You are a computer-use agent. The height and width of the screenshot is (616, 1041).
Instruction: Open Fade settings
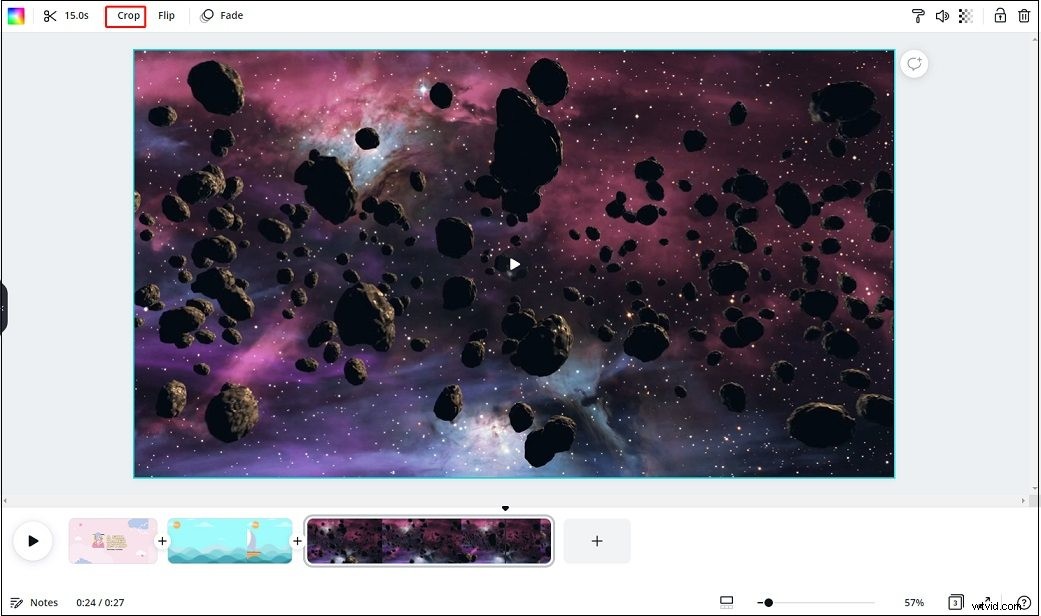222,15
